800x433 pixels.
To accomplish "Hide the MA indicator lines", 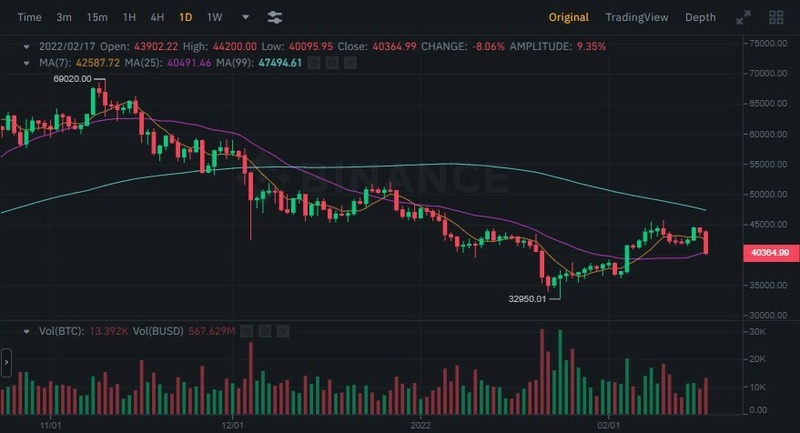I will click(313, 62).
